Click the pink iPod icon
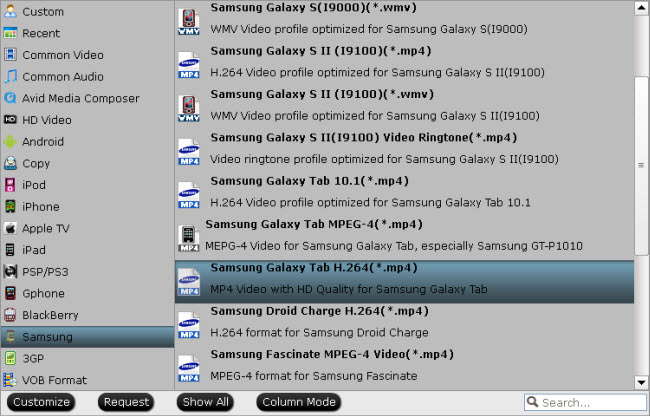Image resolution: width=650 pixels, height=416 pixels. [10, 185]
